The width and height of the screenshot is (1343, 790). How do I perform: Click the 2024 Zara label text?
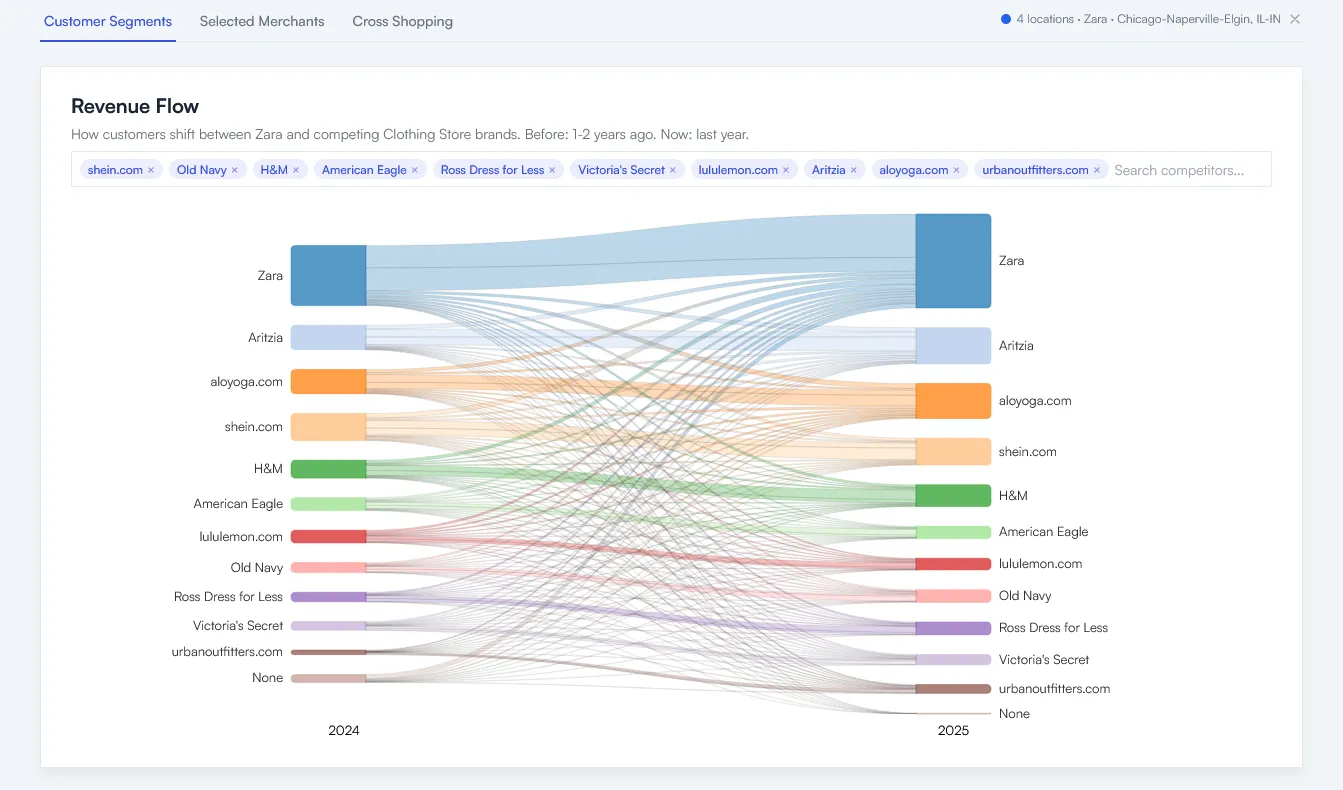[x=270, y=275]
